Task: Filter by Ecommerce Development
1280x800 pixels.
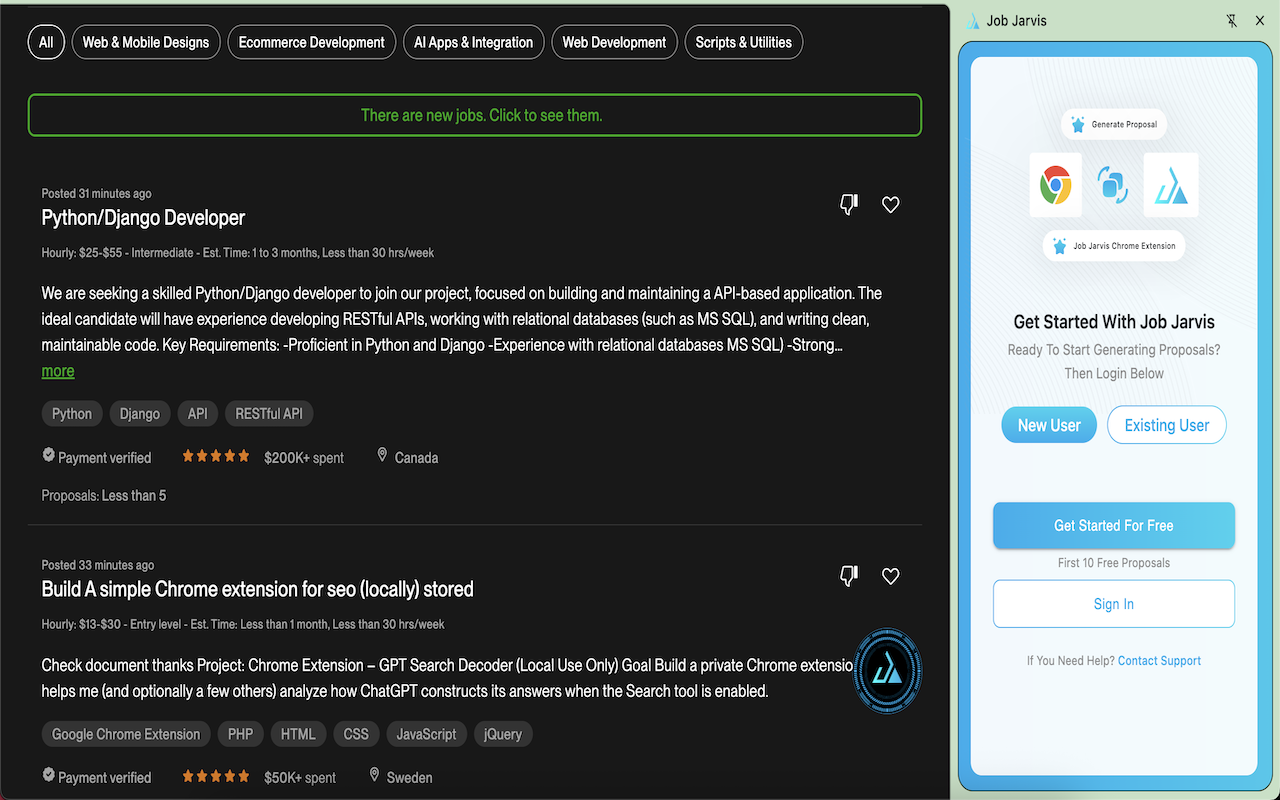Action: pos(312,42)
